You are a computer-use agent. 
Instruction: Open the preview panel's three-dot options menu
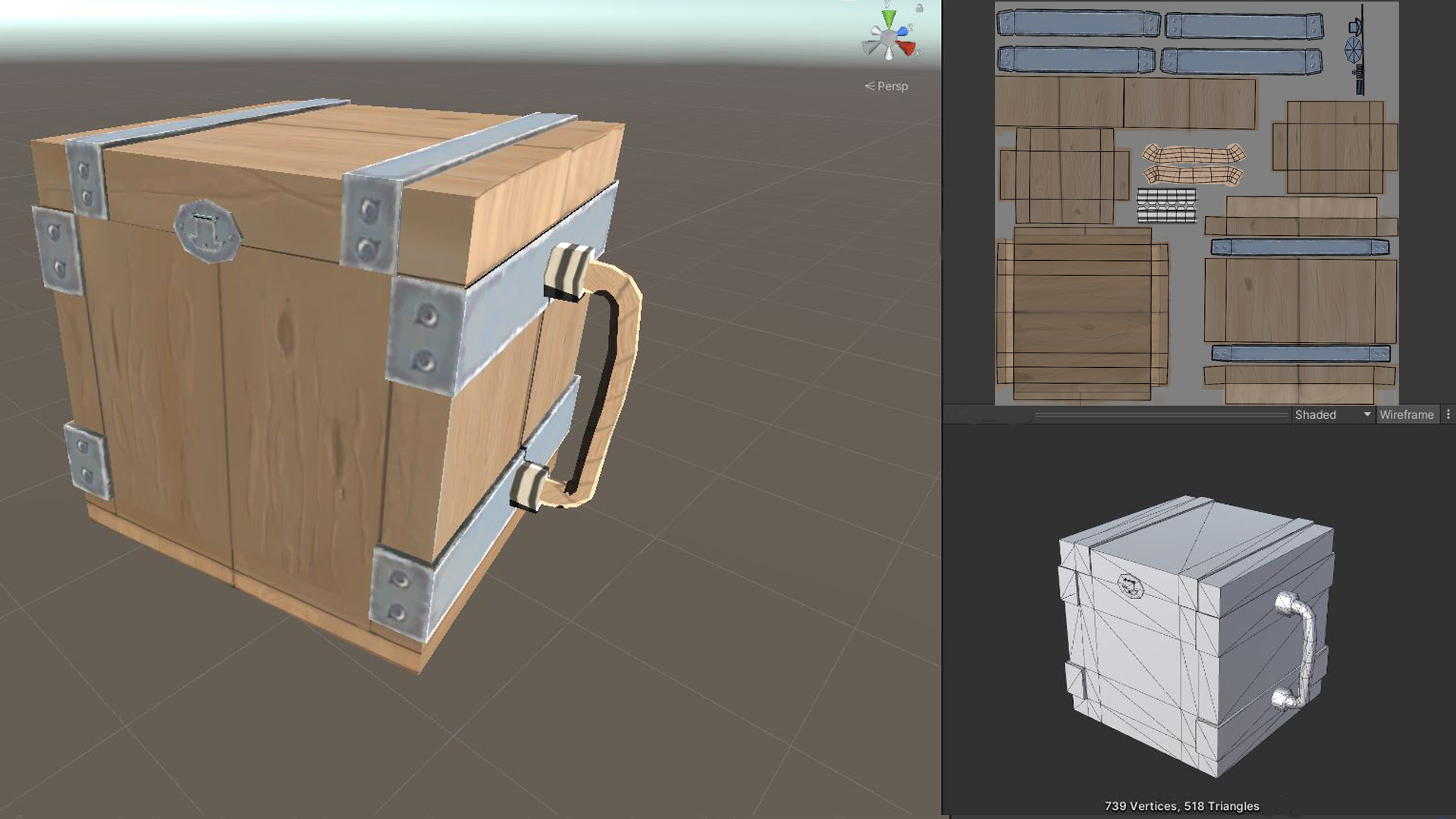[1448, 415]
